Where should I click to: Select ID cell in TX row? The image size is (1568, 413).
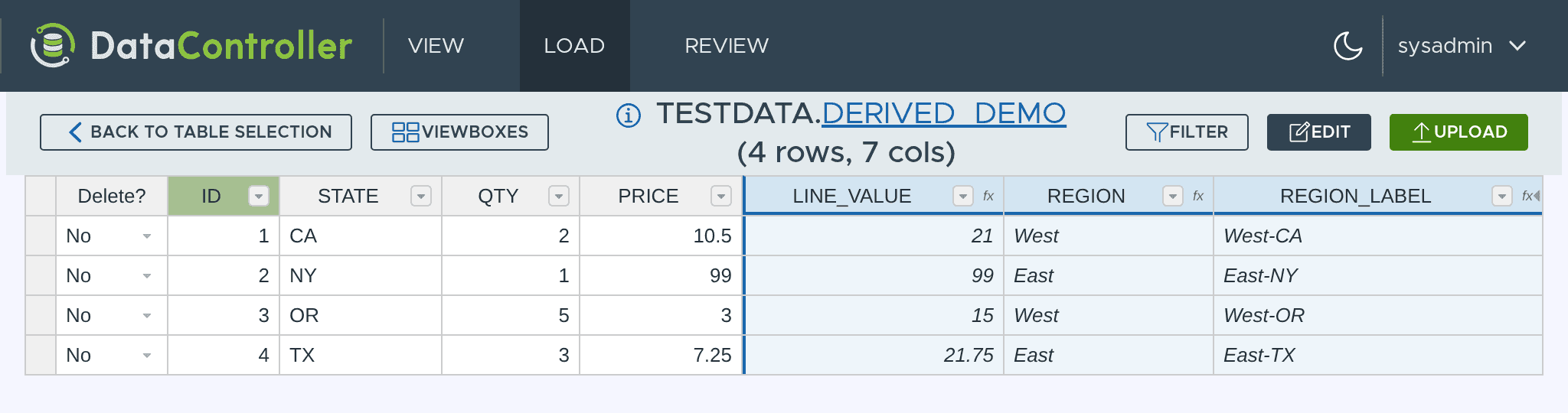click(224, 356)
